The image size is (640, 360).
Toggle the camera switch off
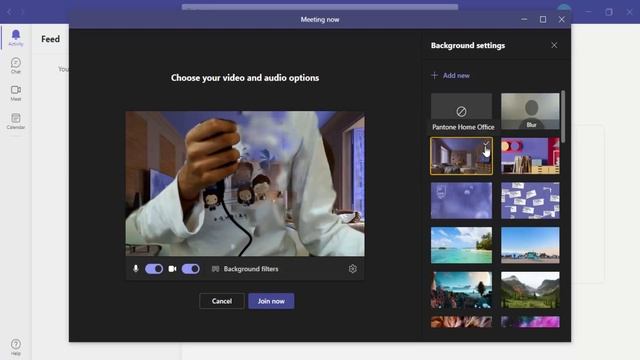click(191, 269)
